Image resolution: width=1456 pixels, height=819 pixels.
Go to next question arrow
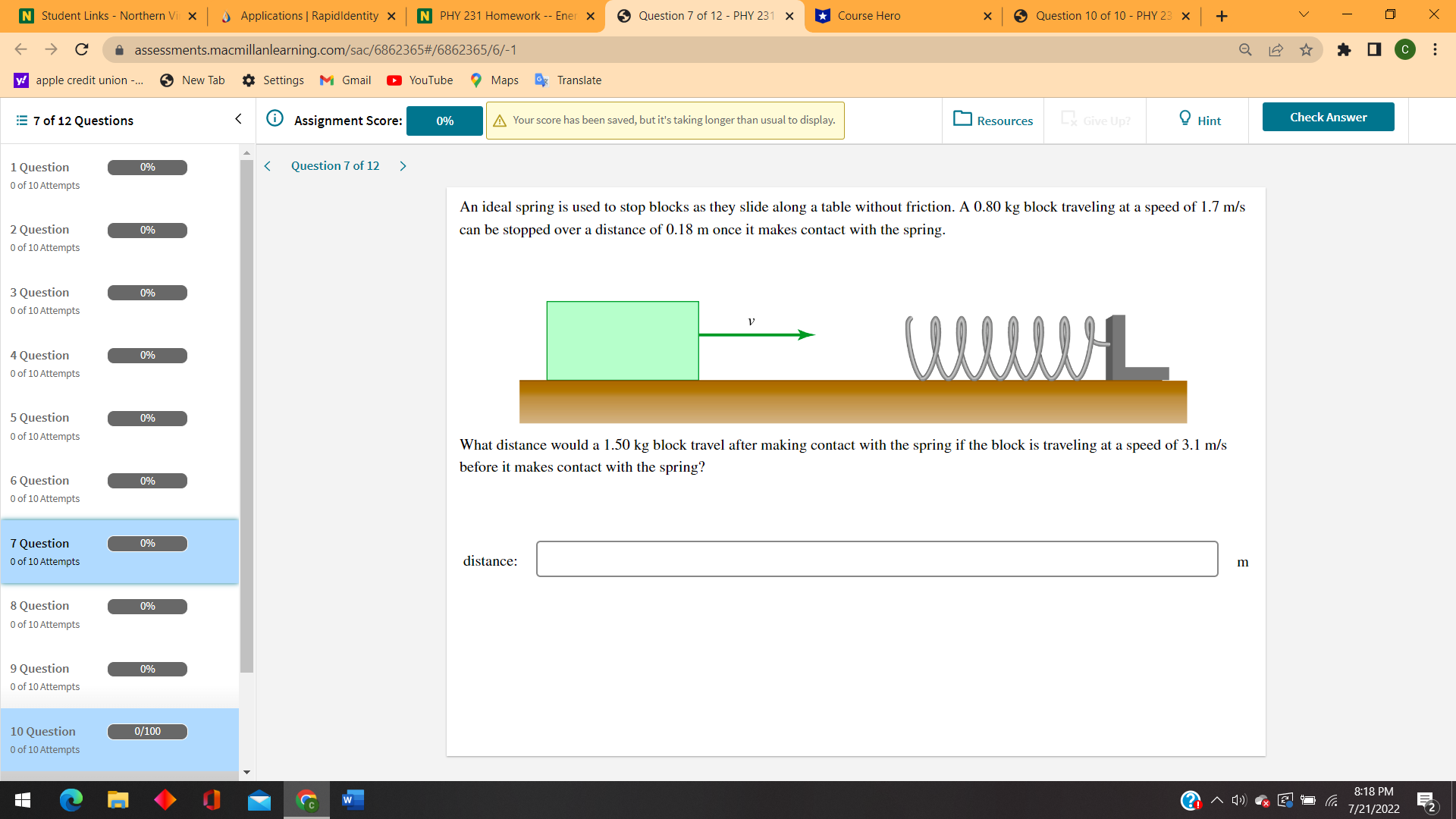tap(403, 166)
